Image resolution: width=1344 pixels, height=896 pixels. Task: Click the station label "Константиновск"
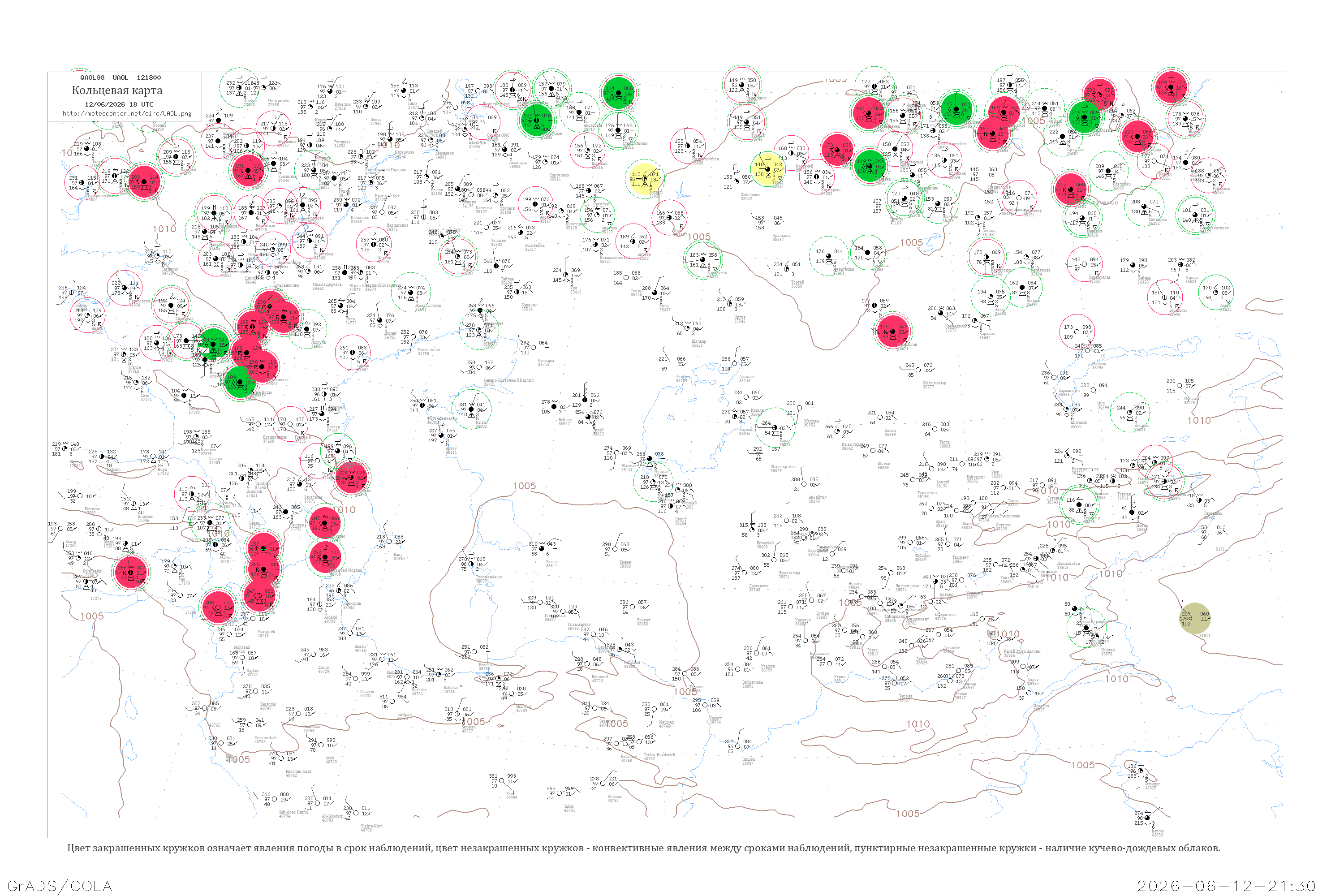[236, 272]
